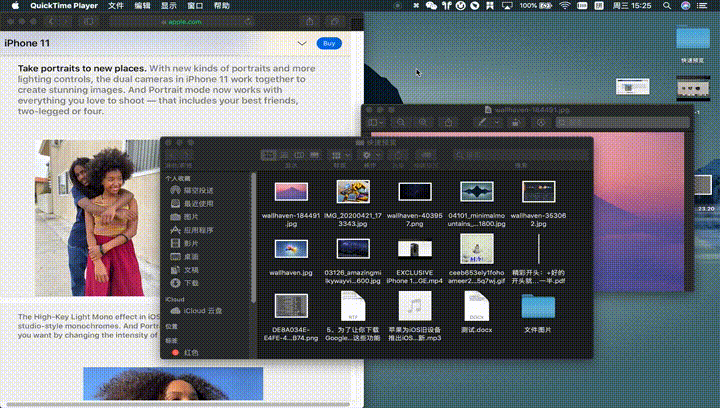Click zoom in in Preview window
This screenshot has height=408, width=720.
[422, 122]
